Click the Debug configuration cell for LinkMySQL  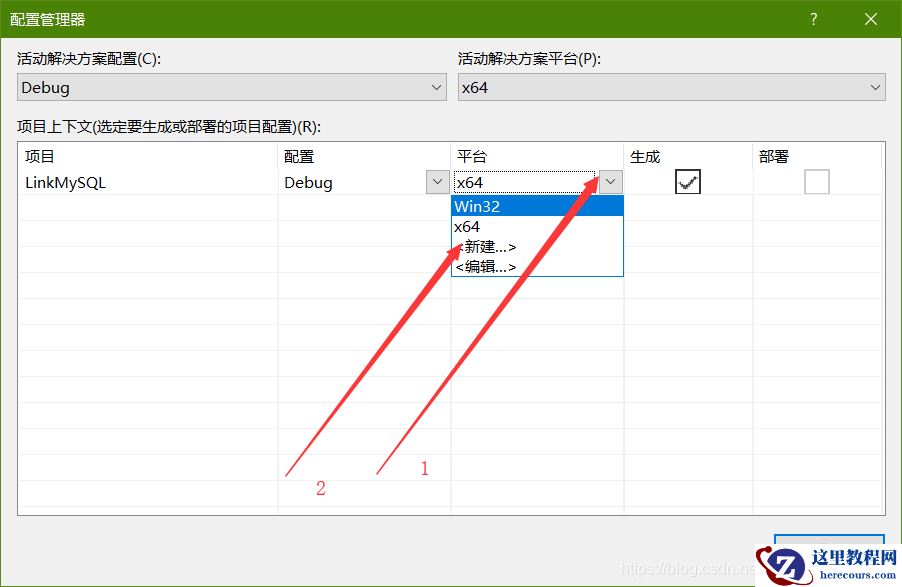(x=352, y=182)
